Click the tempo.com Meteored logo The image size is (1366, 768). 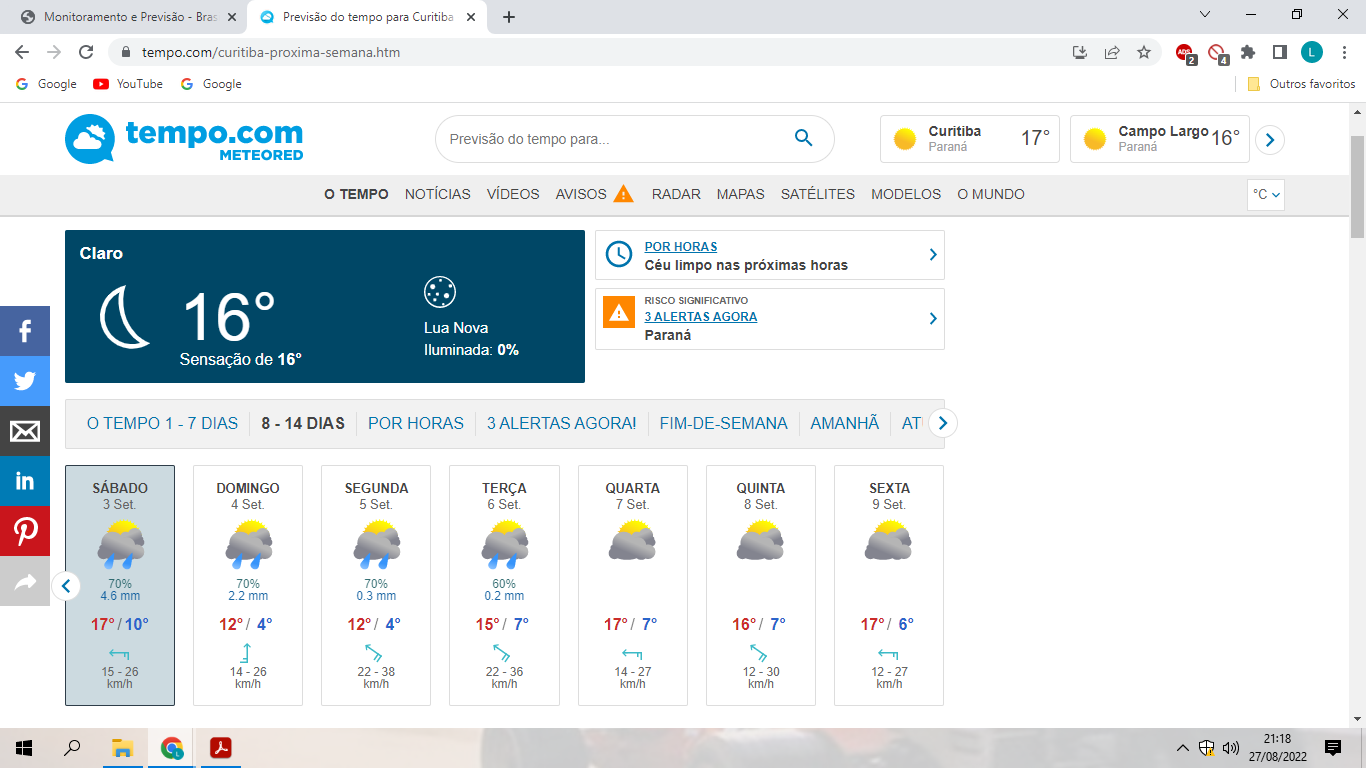click(x=184, y=139)
